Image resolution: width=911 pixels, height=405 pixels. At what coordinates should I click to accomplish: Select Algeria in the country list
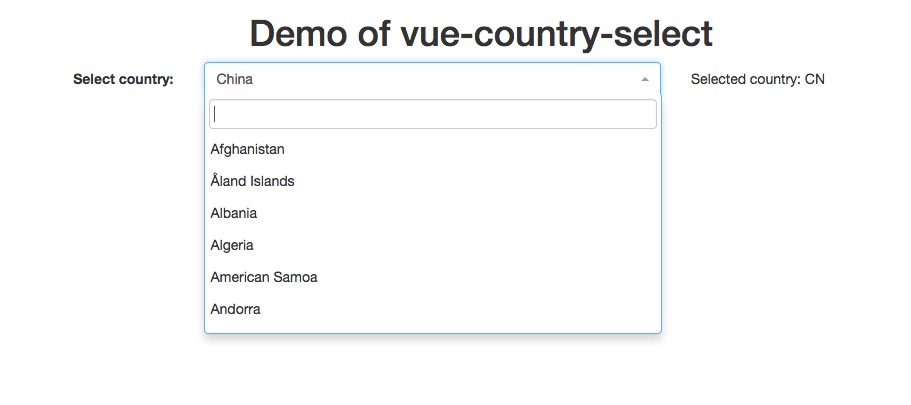pos(232,245)
